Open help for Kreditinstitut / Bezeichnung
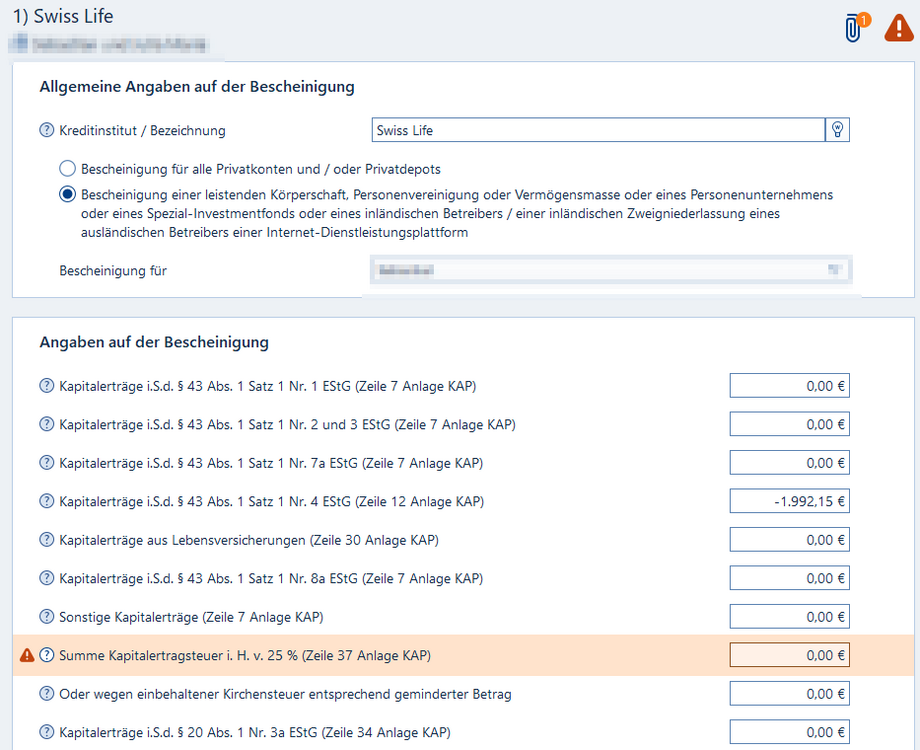The image size is (920, 750). pyautogui.click(x=46, y=130)
